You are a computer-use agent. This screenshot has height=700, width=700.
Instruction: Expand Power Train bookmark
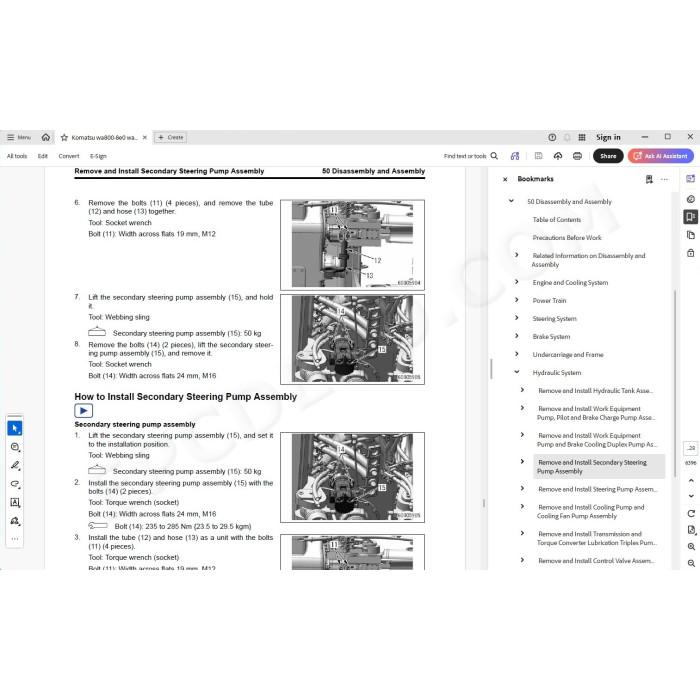[x=517, y=300]
